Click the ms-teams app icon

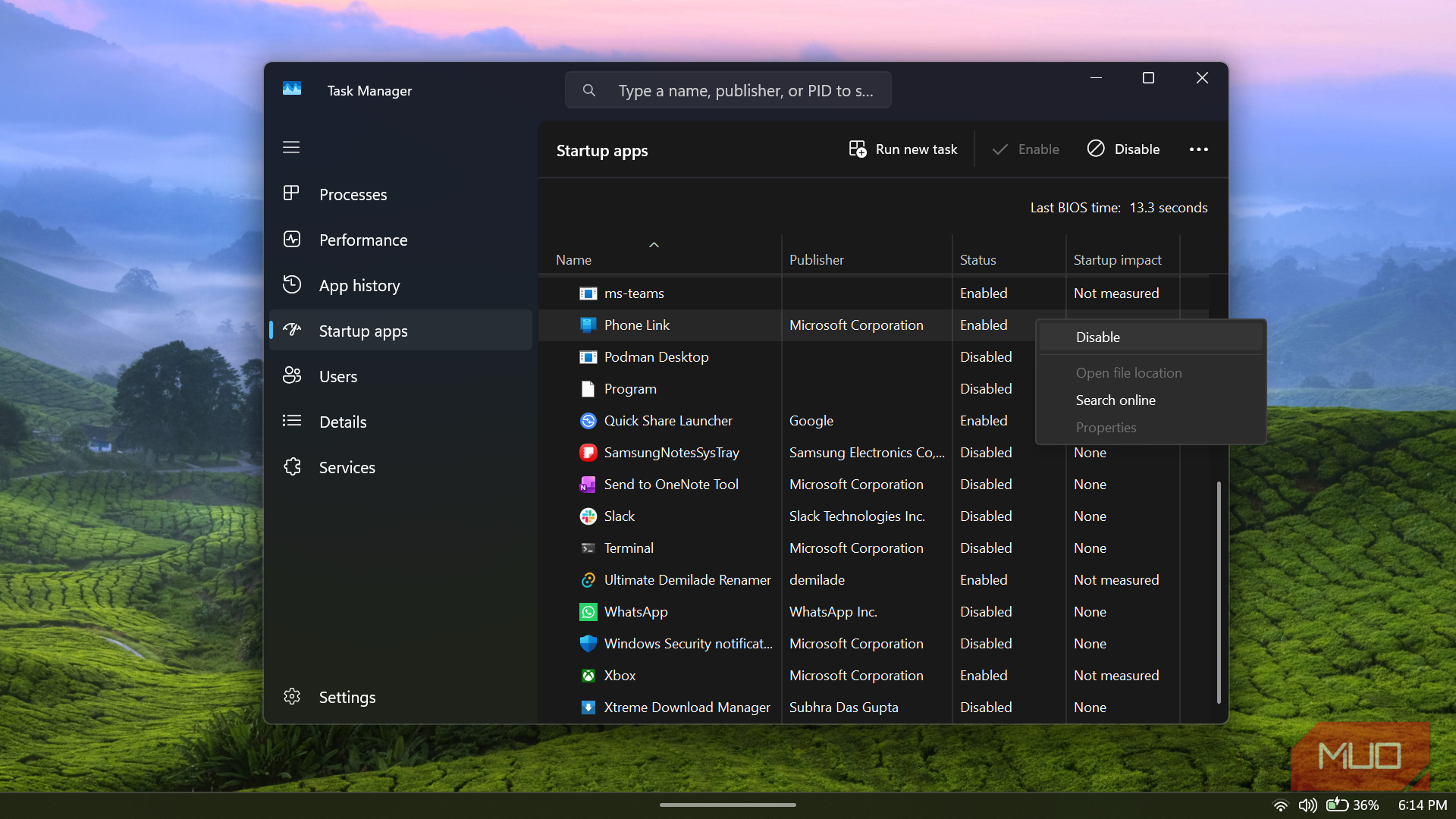click(588, 293)
